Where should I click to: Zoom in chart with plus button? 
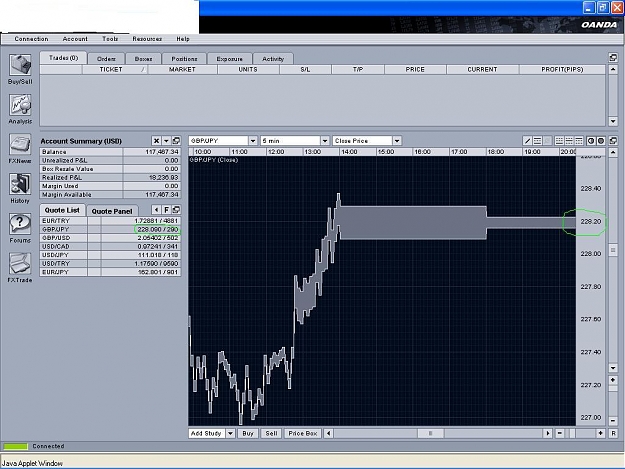coord(600,433)
